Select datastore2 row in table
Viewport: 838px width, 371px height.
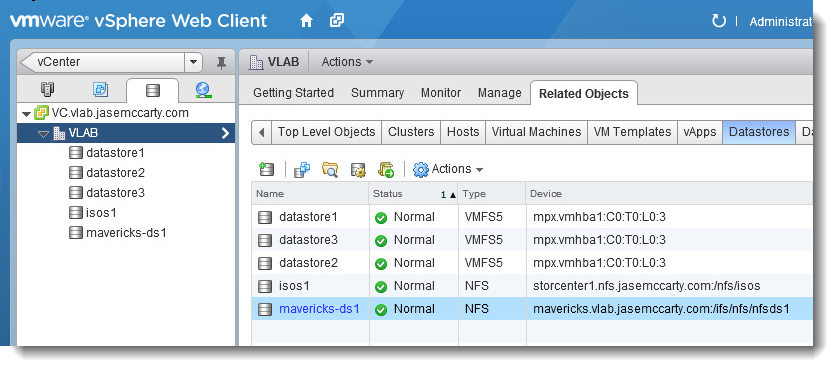coord(532,263)
